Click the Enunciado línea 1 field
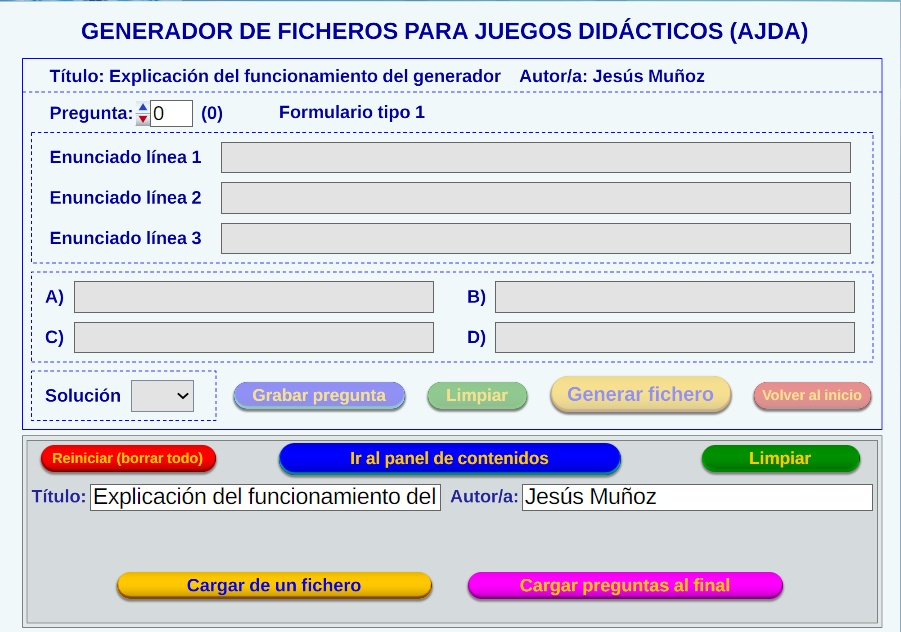 pyautogui.click(x=535, y=158)
